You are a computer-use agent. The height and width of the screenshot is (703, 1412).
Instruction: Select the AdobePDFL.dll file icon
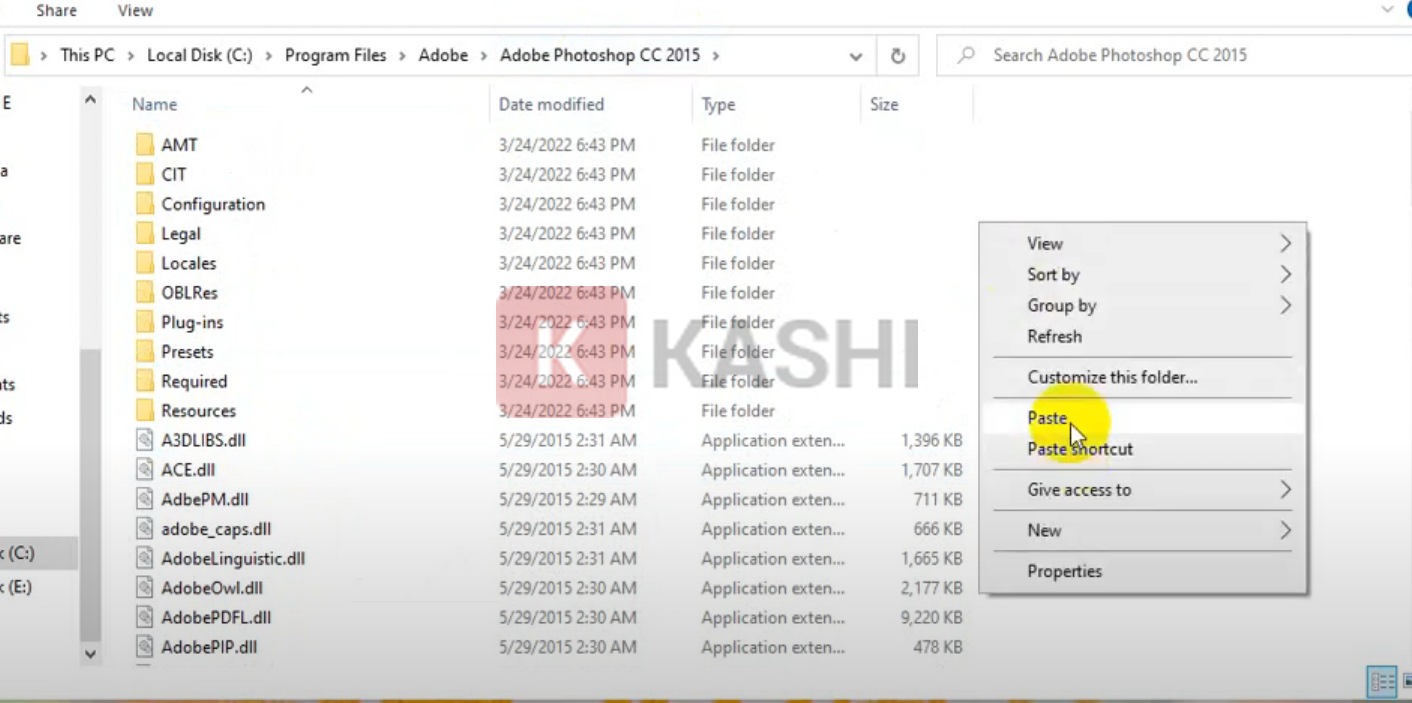tap(145, 618)
